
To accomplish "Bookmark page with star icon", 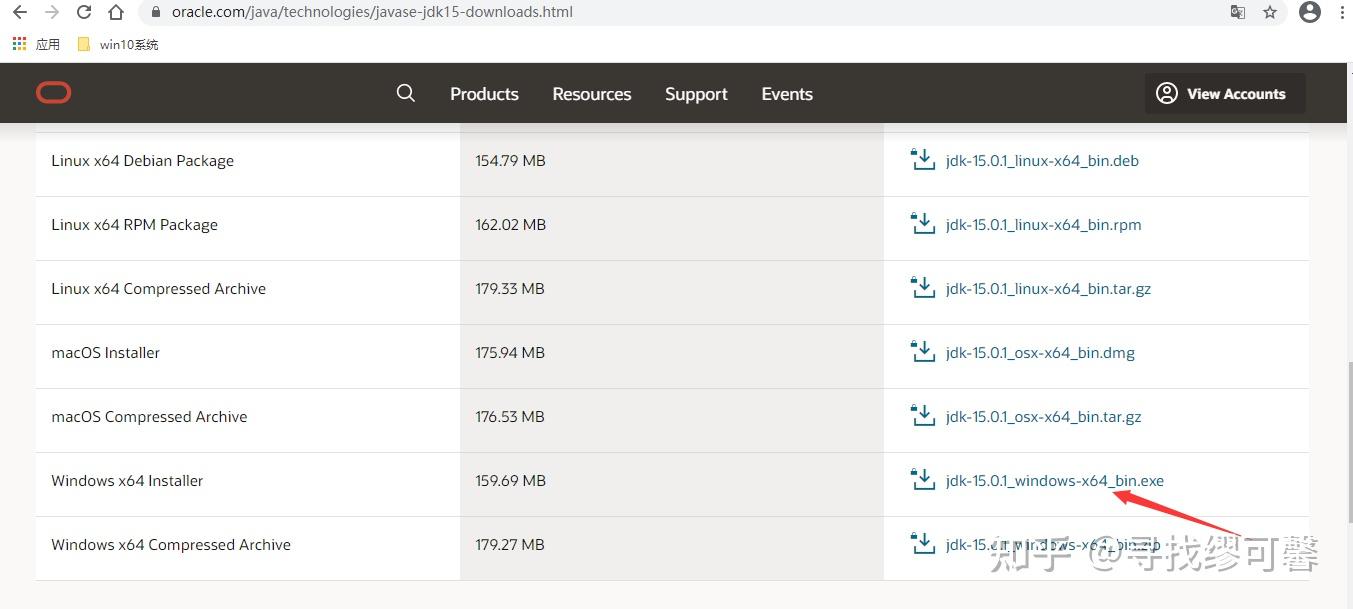I will click(1270, 12).
